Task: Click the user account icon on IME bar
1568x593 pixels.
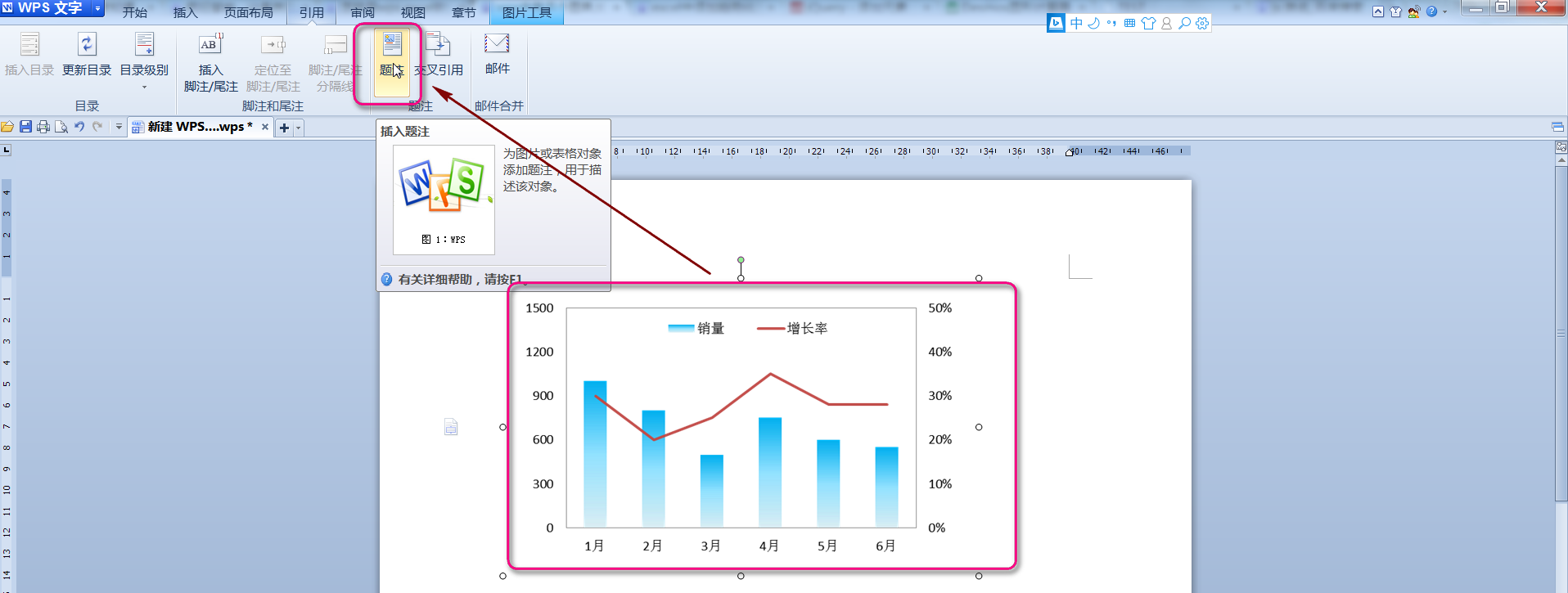Action: (x=1166, y=23)
